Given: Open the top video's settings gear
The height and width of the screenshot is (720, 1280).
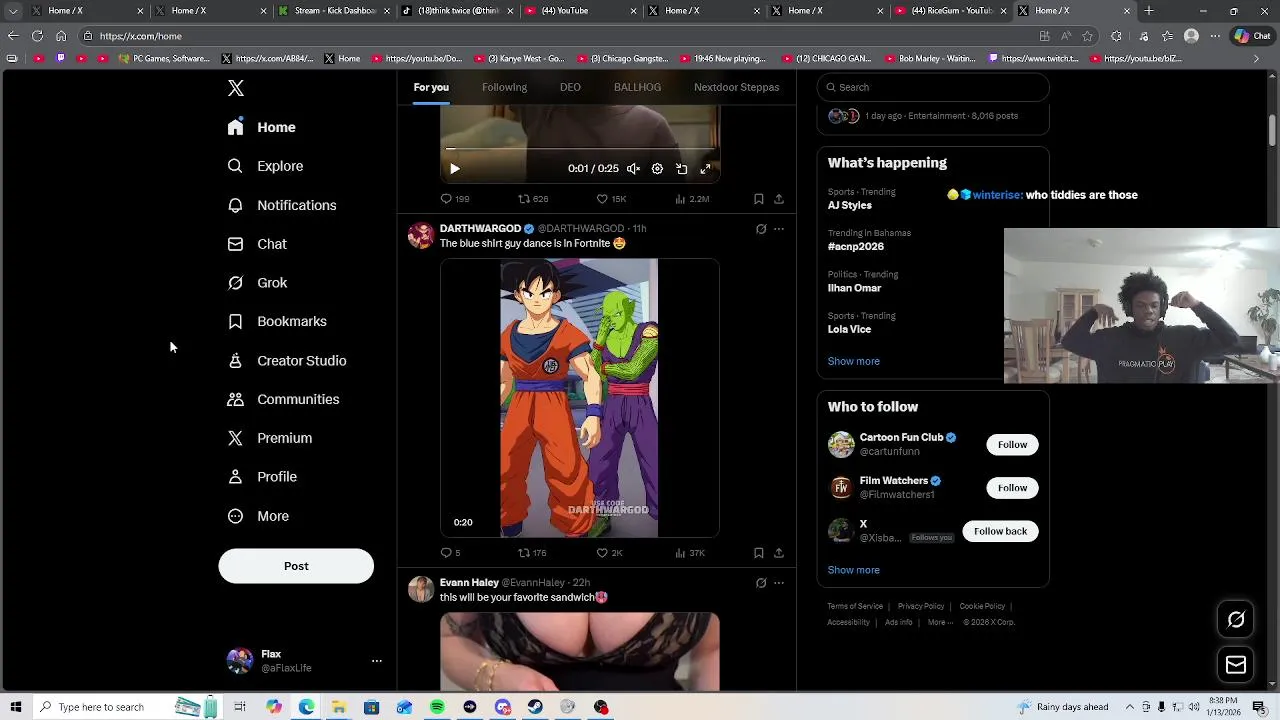Looking at the screenshot, I should coord(657,169).
